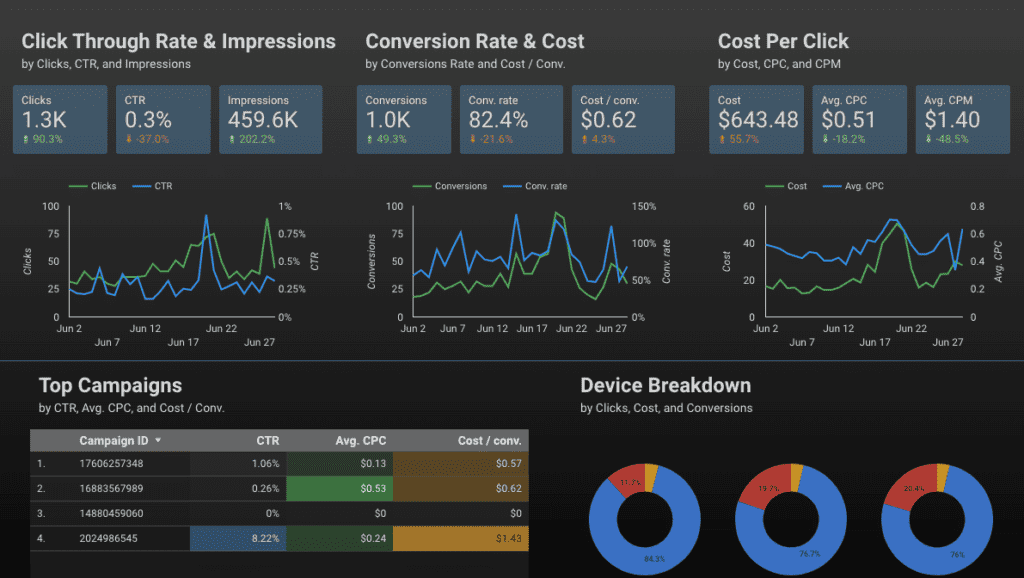
Task: Click the Click Through Rate & Impressions title
Action: (178, 42)
